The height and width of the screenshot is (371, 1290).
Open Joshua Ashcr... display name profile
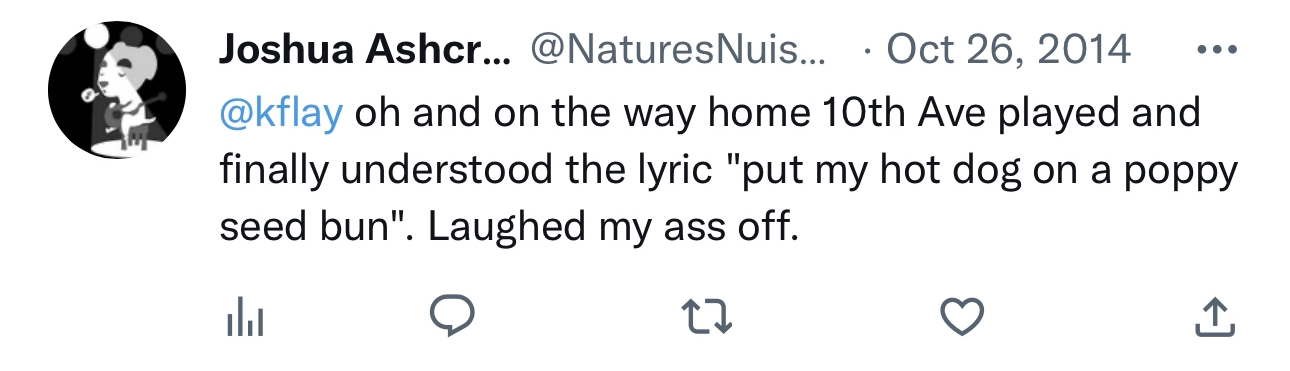tap(365, 48)
